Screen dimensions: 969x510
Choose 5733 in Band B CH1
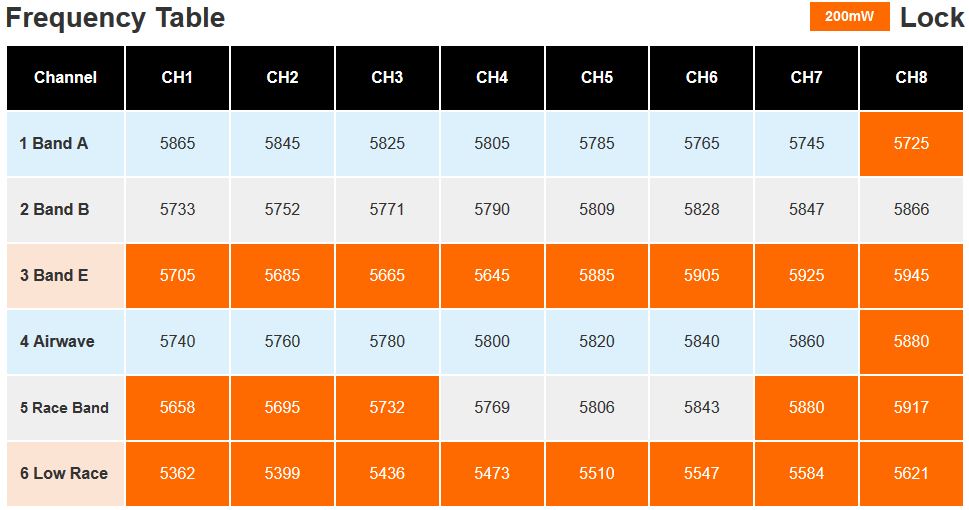(x=177, y=210)
